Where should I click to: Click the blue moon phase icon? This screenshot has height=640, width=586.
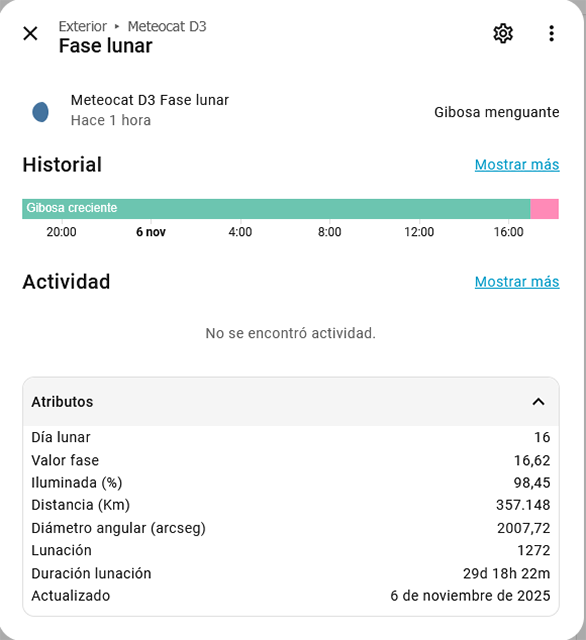point(40,112)
